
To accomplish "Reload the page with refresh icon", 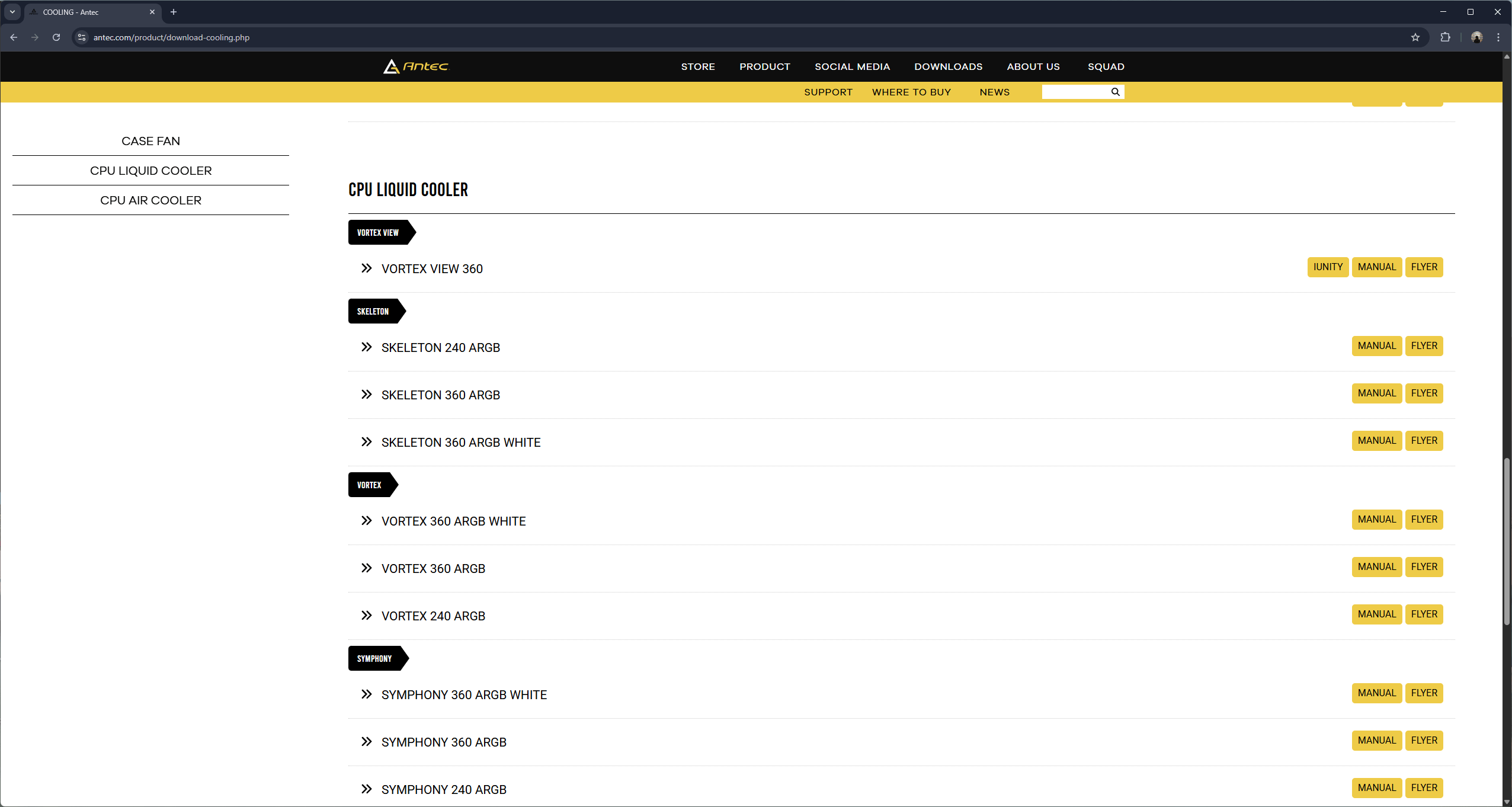I will 56,37.
